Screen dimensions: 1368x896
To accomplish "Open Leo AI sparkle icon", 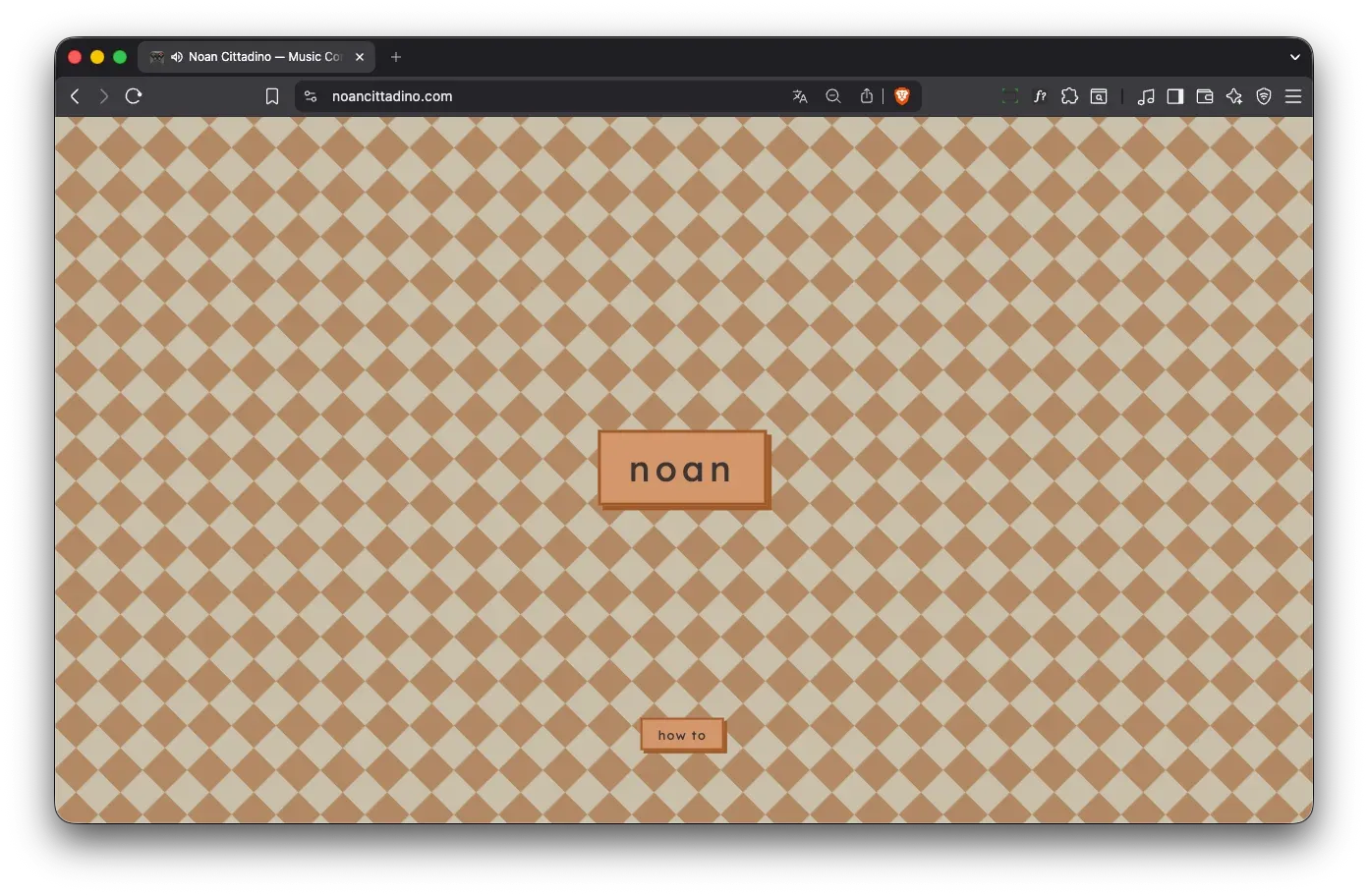I will point(1234,96).
